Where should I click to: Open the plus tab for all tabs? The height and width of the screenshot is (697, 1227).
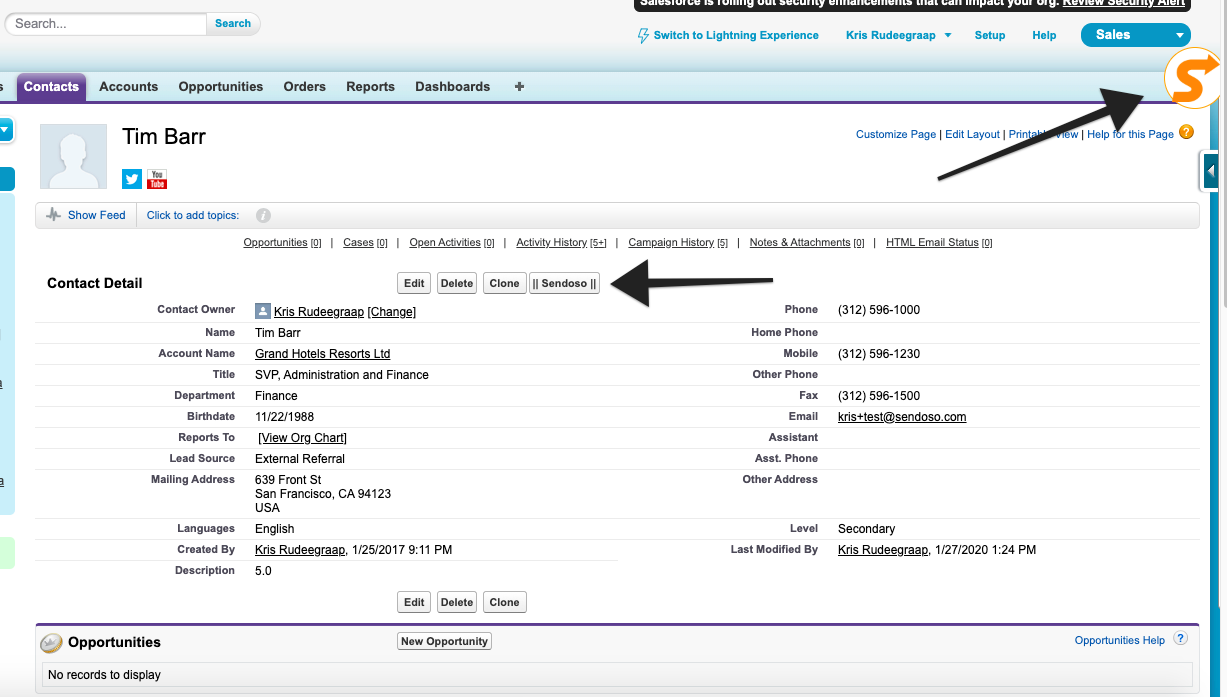click(x=519, y=87)
